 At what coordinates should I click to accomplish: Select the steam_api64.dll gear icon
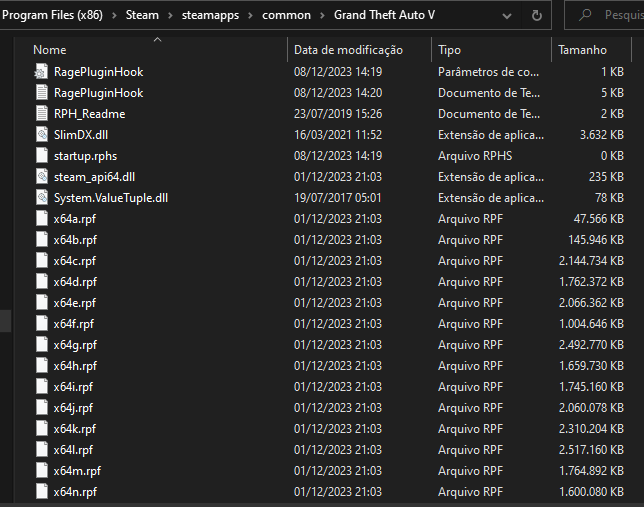(41, 176)
